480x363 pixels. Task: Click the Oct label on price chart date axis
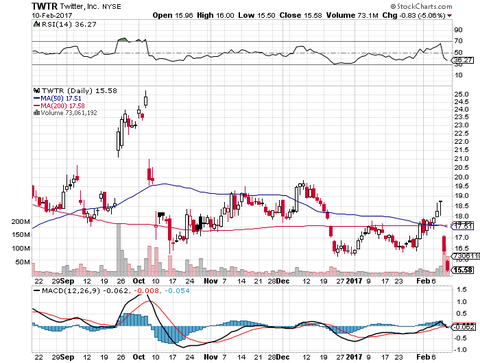point(139,281)
